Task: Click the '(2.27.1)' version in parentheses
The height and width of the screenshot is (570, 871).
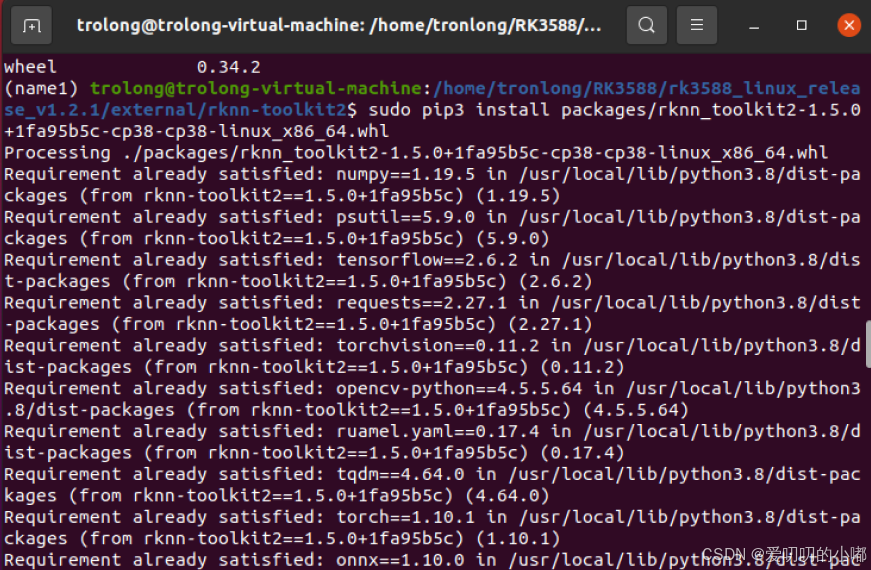Action: (550, 324)
